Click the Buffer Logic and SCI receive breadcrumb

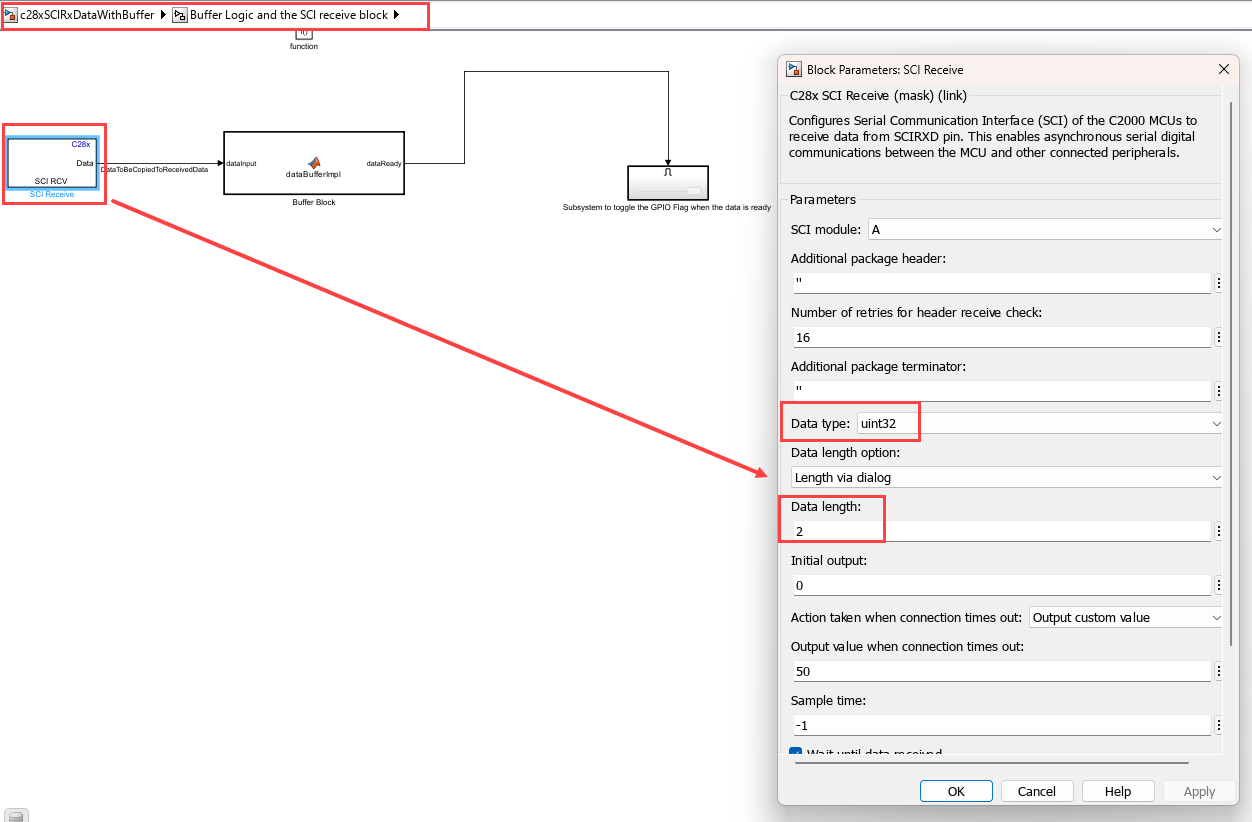tap(289, 15)
